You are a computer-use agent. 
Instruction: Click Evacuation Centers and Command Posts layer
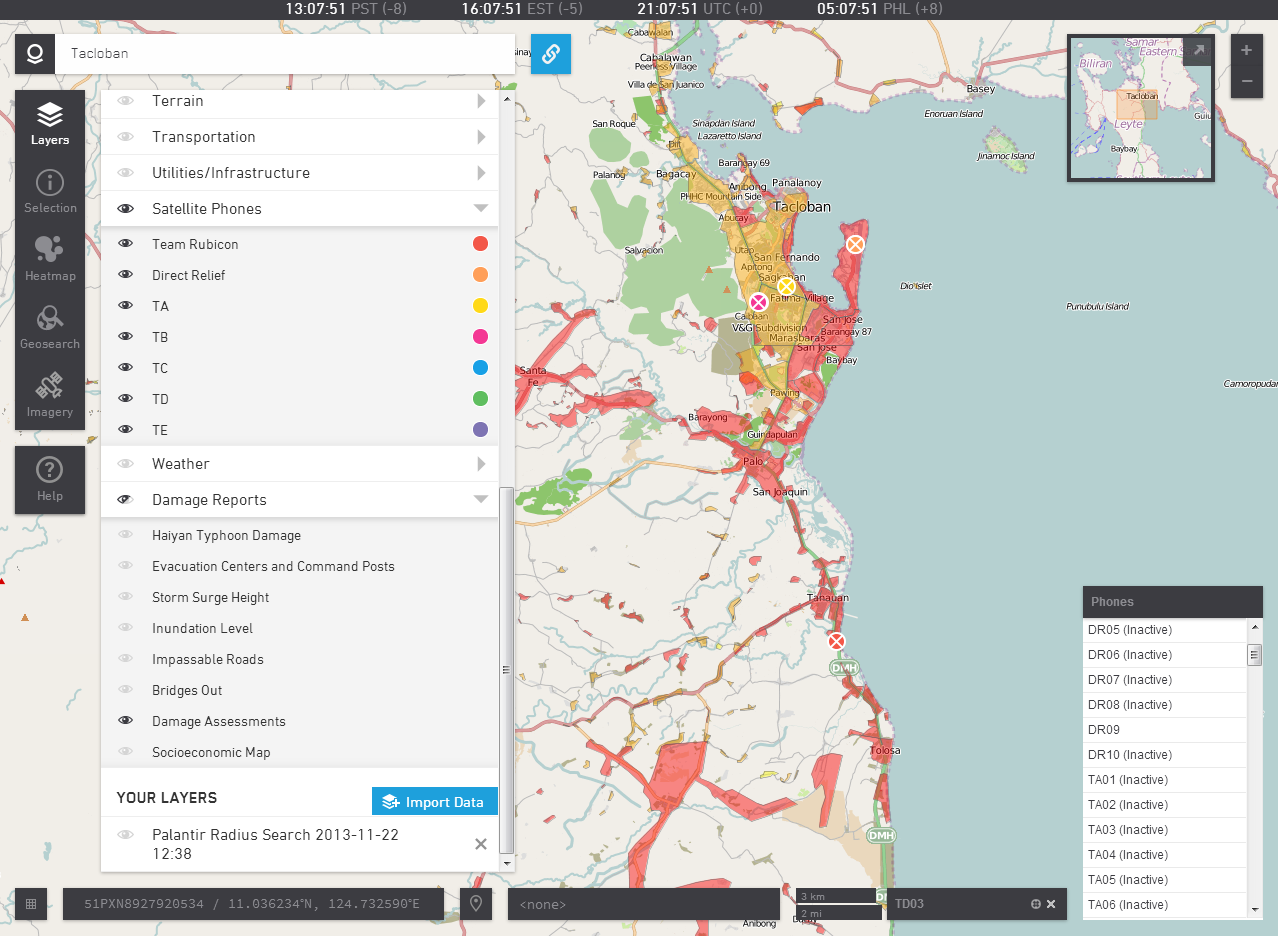point(273,566)
